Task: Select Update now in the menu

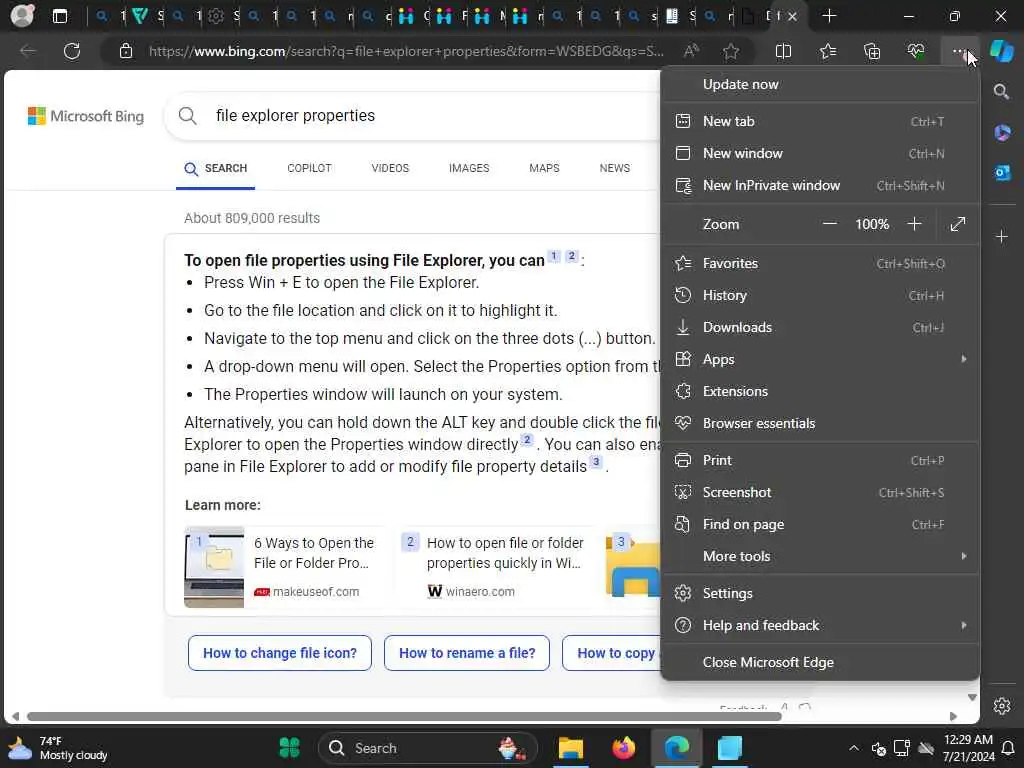Action: (820, 84)
